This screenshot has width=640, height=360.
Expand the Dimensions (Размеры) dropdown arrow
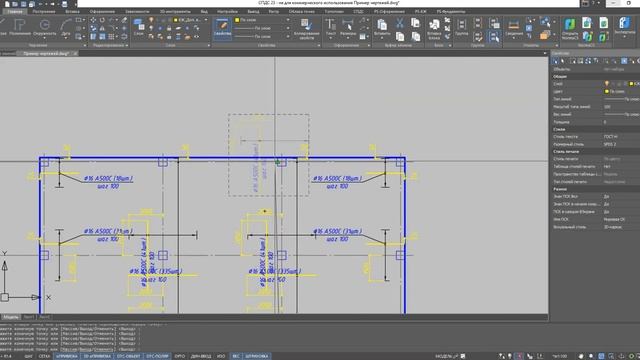348,38
